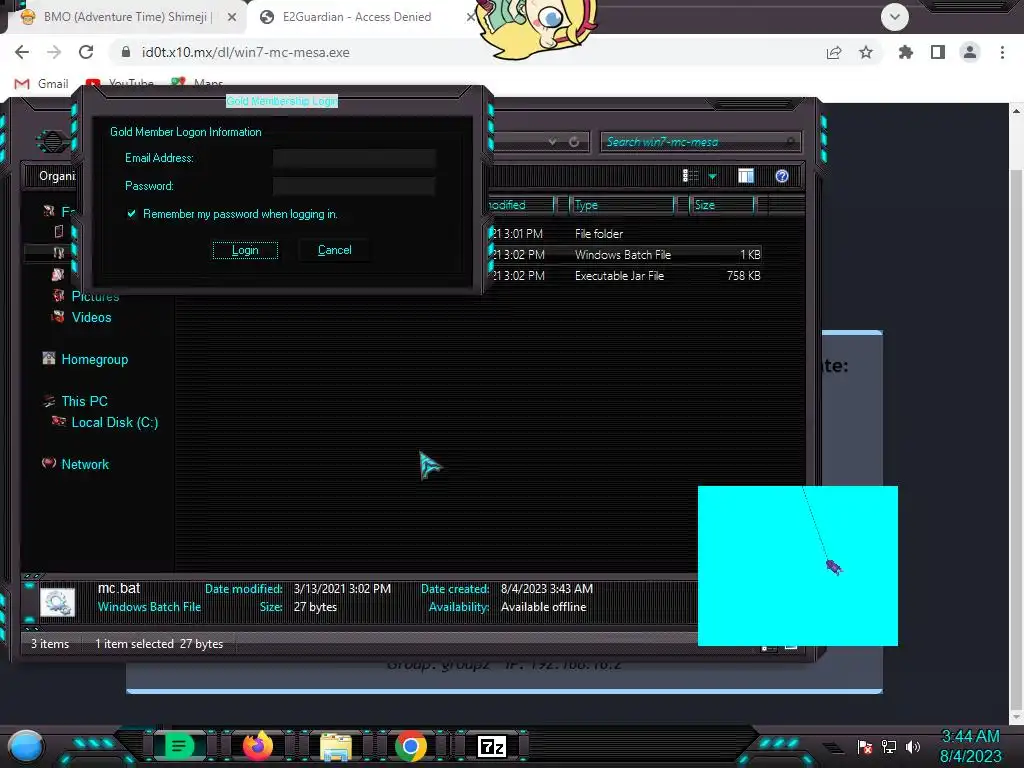Open view options dropdown arrow
Image resolution: width=1024 pixels, height=768 pixels.
712,176
